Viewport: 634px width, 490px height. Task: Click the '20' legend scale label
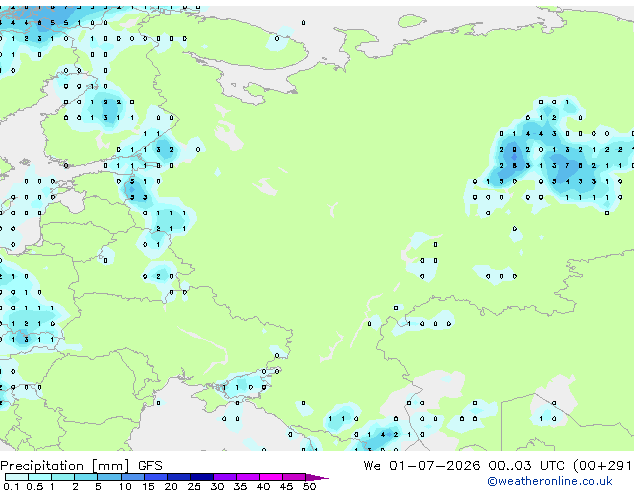171,486
